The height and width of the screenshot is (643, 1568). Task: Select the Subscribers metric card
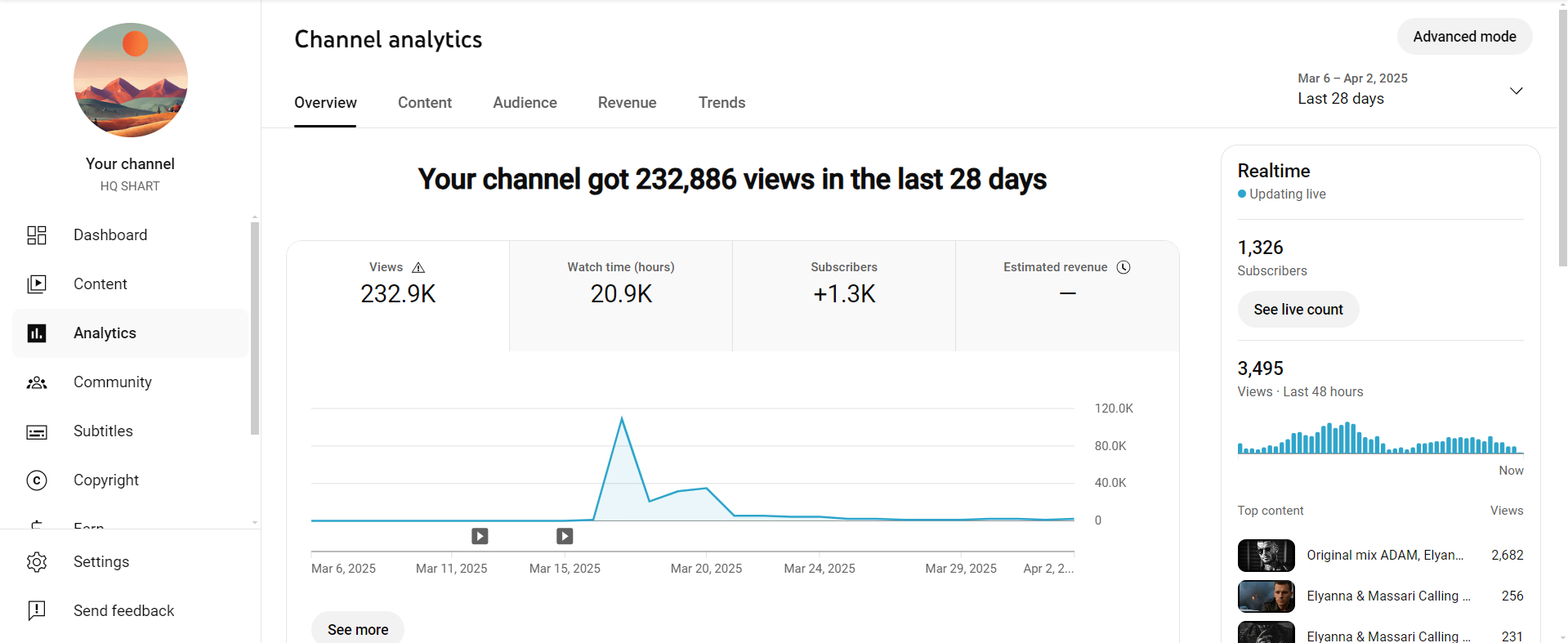click(x=843, y=296)
